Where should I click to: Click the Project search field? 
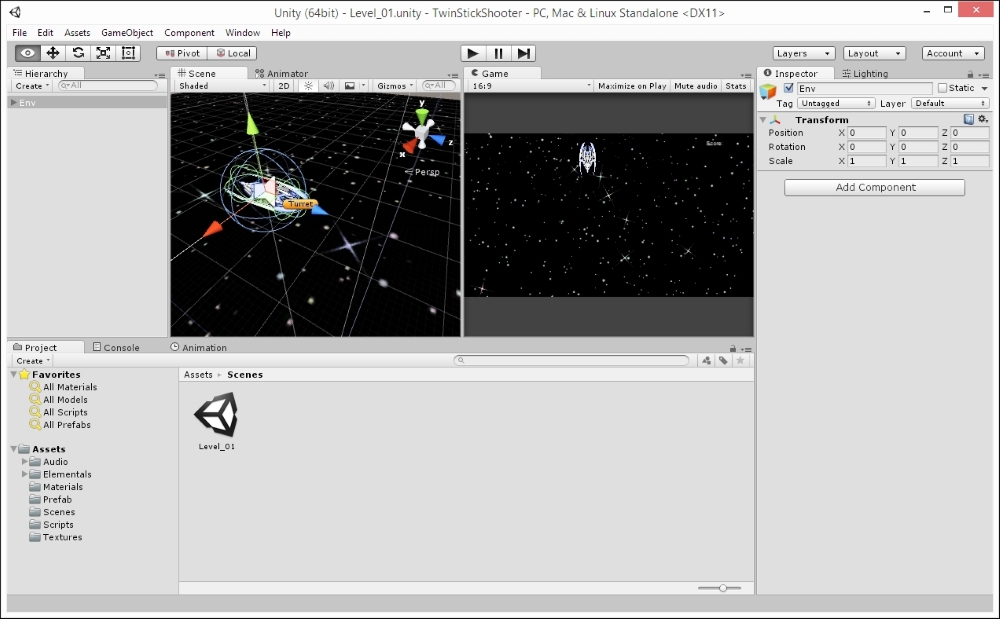[571, 360]
